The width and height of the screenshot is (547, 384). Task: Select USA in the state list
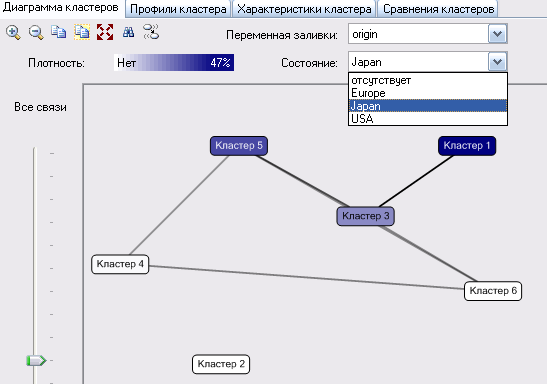click(x=428, y=119)
